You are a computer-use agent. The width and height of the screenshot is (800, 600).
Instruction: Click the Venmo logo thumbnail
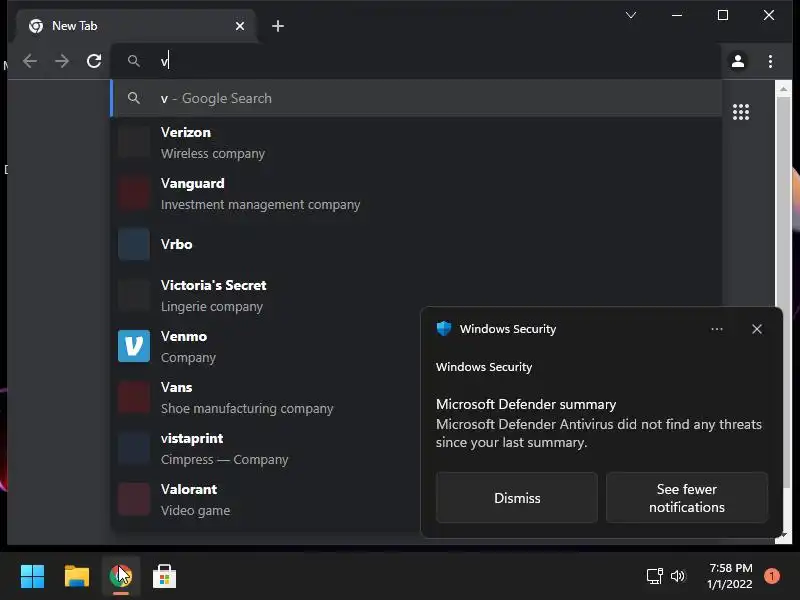[134, 346]
